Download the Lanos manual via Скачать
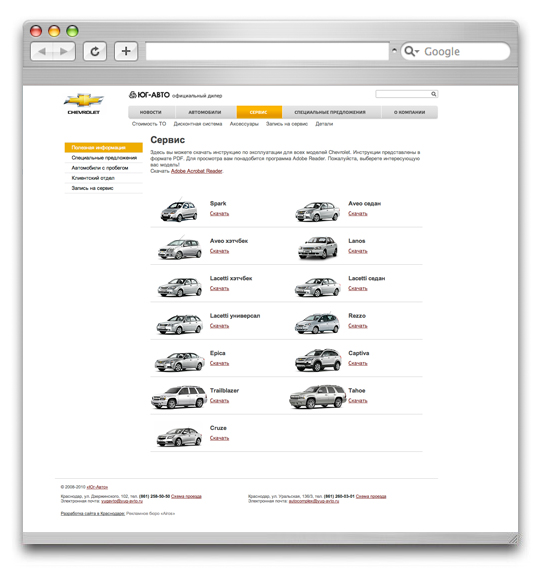This screenshot has height=587, width=544. tap(358, 251)
